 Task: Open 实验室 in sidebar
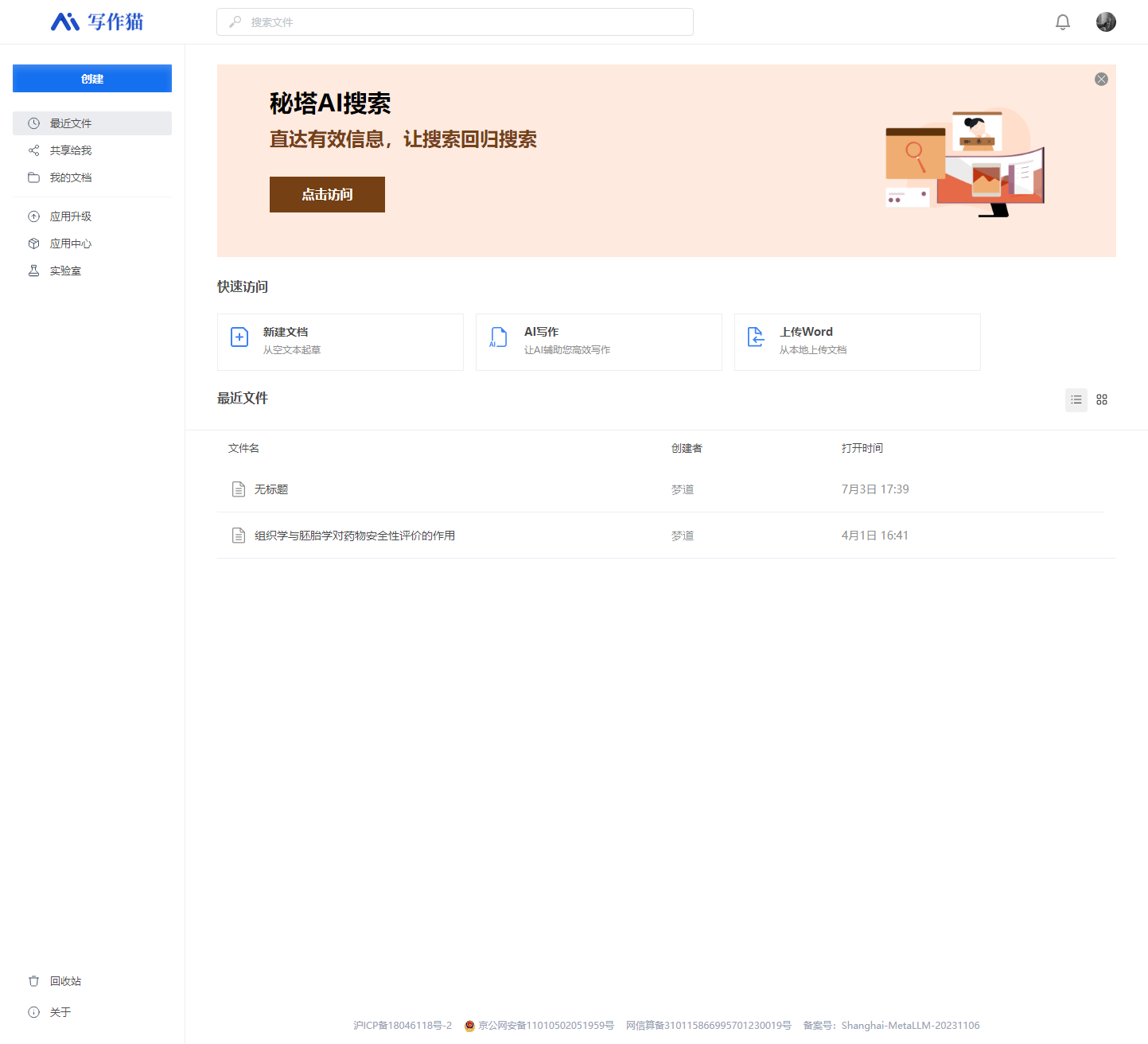[92, 271]
